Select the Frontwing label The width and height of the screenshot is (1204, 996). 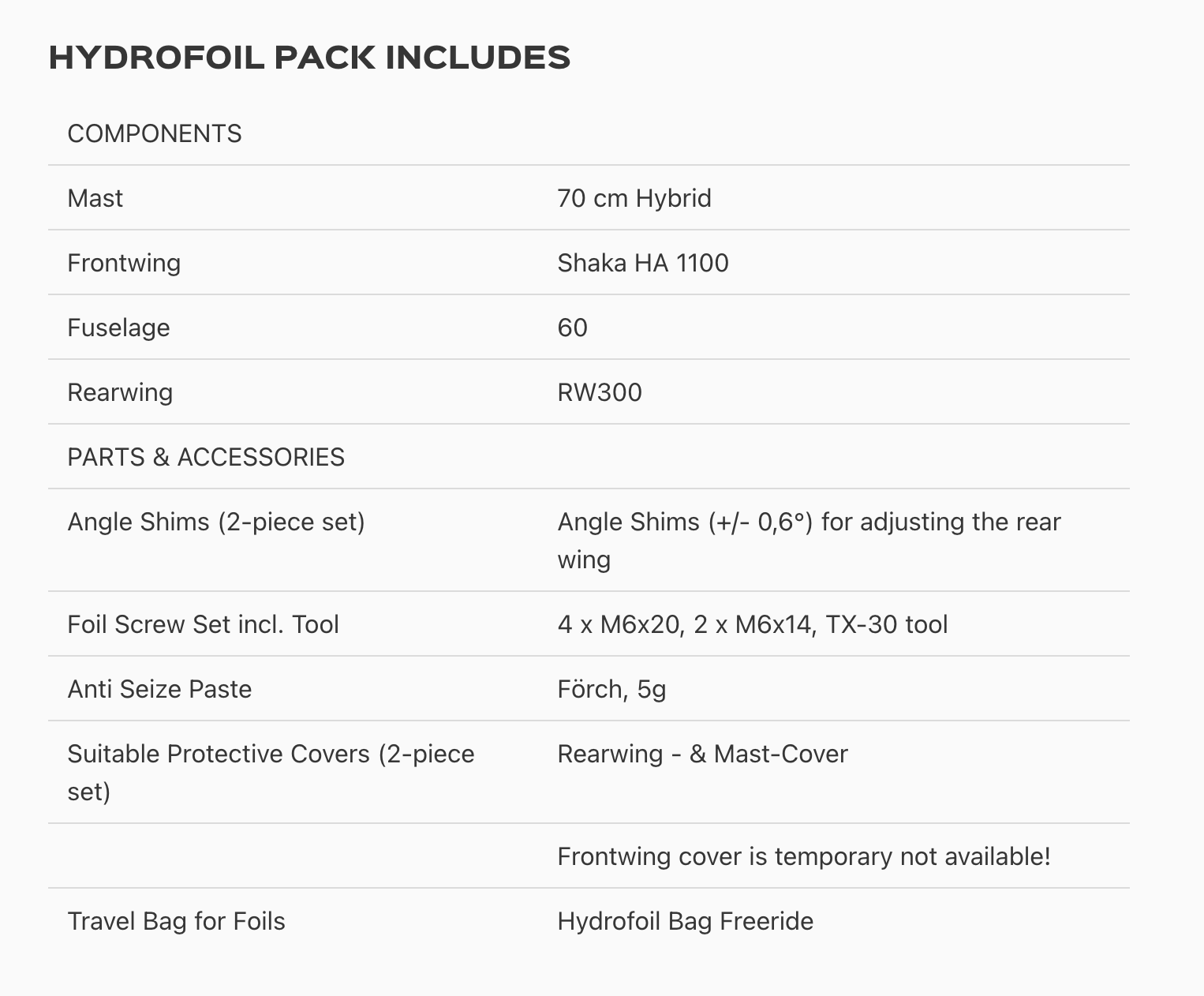point(124,263)
